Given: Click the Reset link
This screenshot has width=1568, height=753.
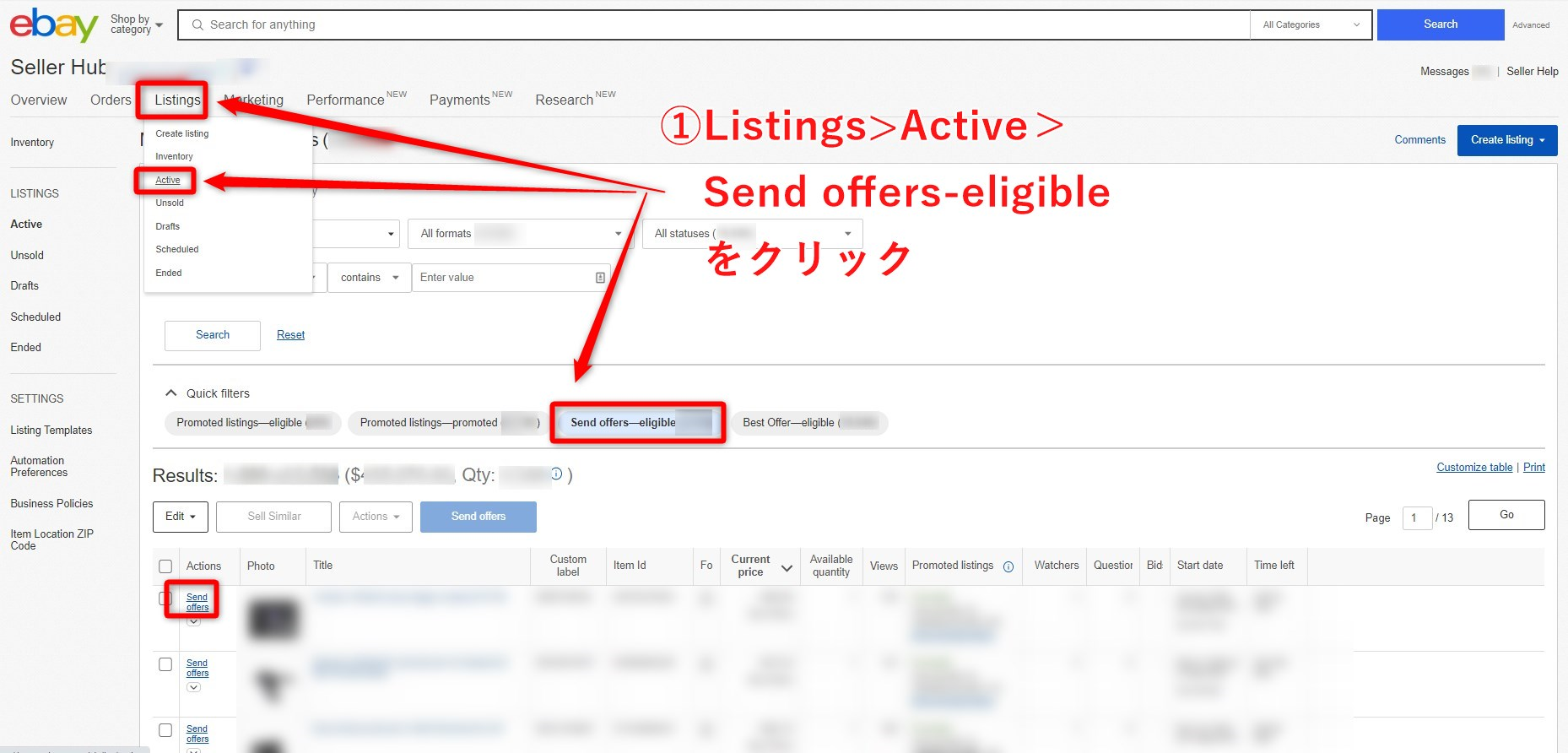Looking at the screenshot, I should point(290,335).
